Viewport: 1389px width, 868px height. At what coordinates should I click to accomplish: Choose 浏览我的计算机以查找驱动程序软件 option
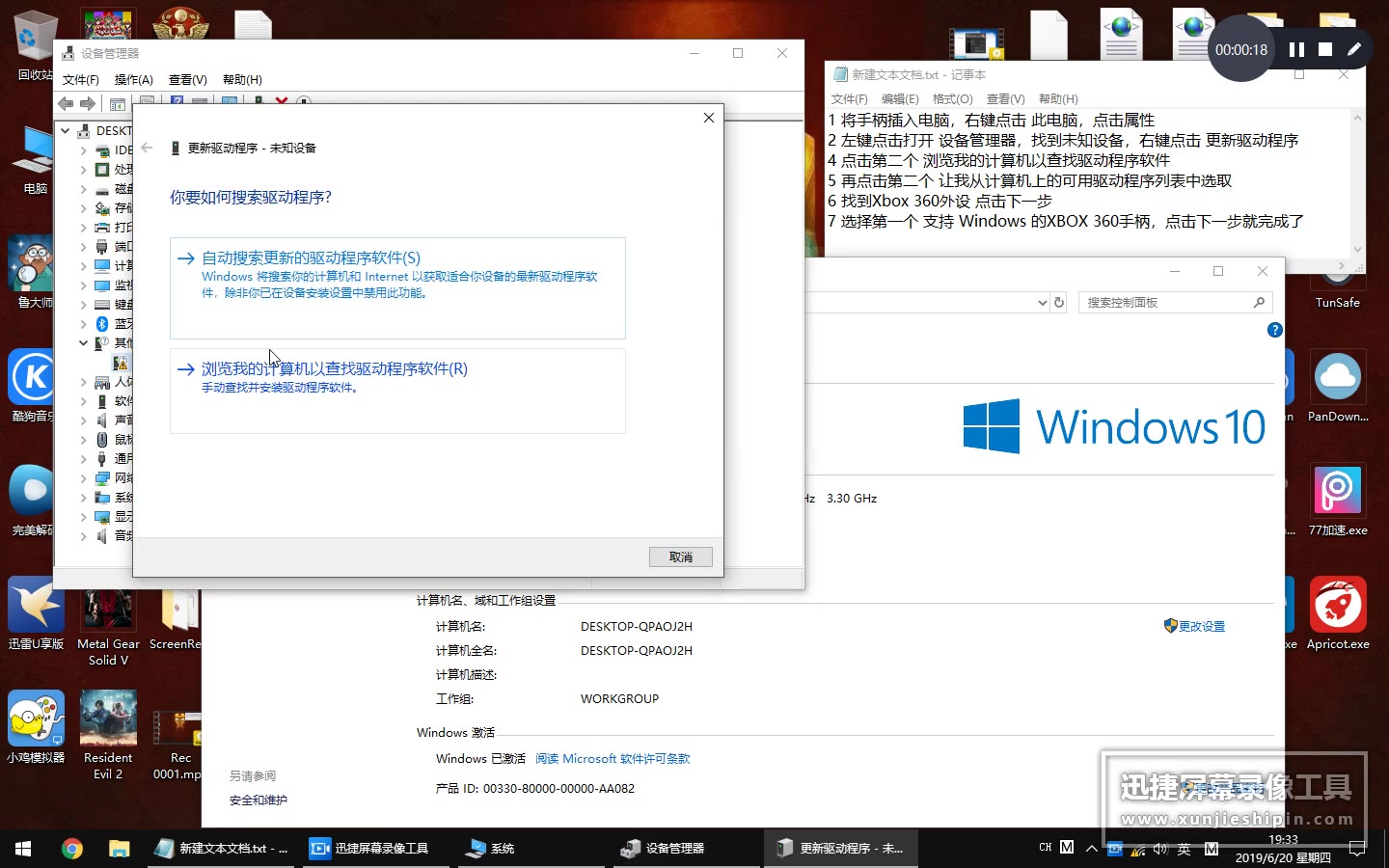point(397,391)
